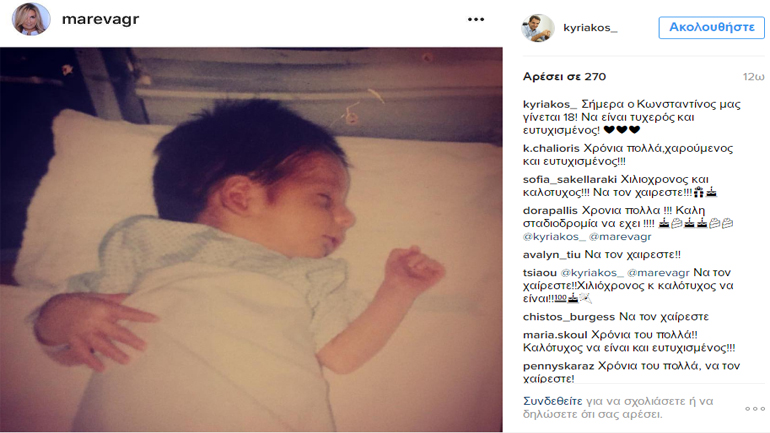Image resolution: width=770 pixels, height=433 pixels.
Task: Click @marevagr mention in dorapallis comment
Action: [x=620, y=237]
